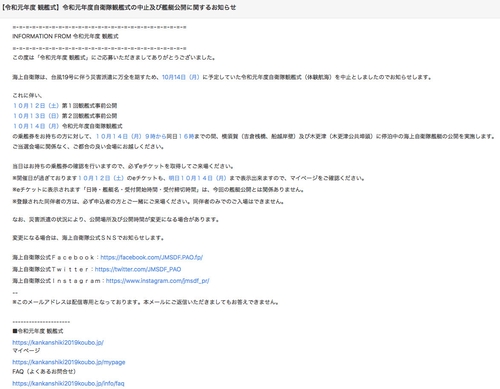Click the email subject line at the top

pyautogui.click(x=118, y=7)
